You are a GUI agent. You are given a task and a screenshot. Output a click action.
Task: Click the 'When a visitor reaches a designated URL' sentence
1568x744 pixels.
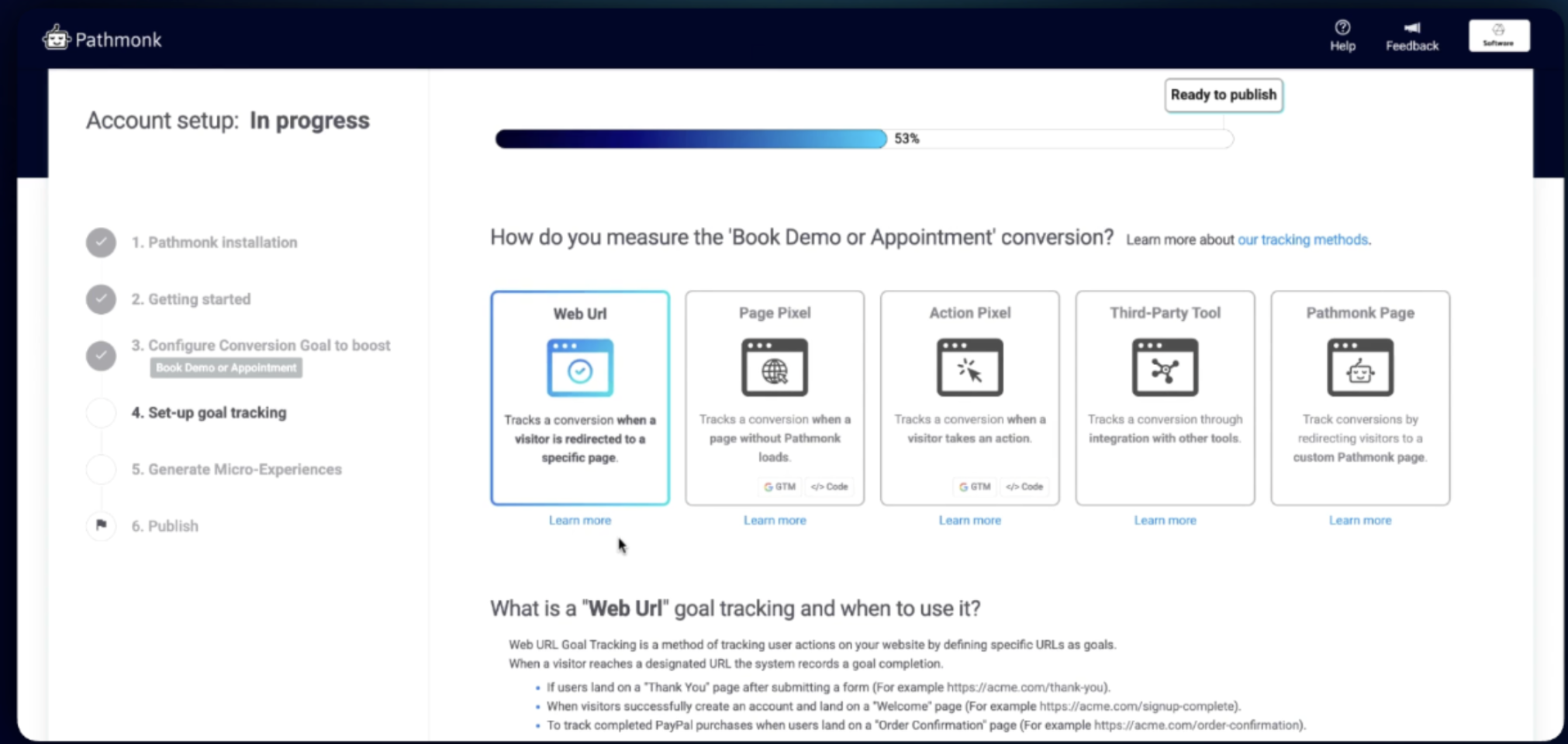pos(726,663)
